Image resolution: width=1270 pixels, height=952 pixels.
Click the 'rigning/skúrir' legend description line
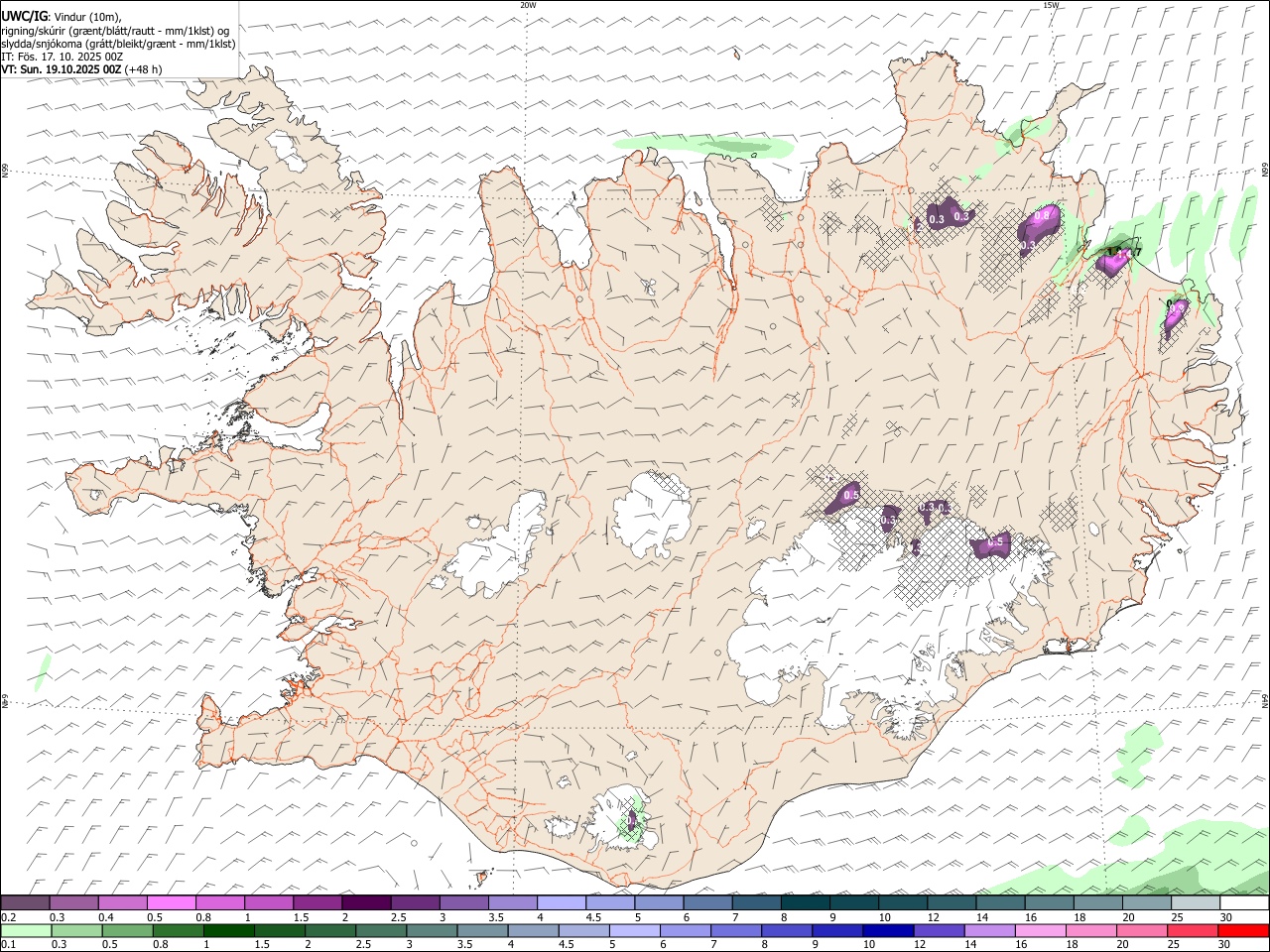pyautogui.click(x=115, y=31)
